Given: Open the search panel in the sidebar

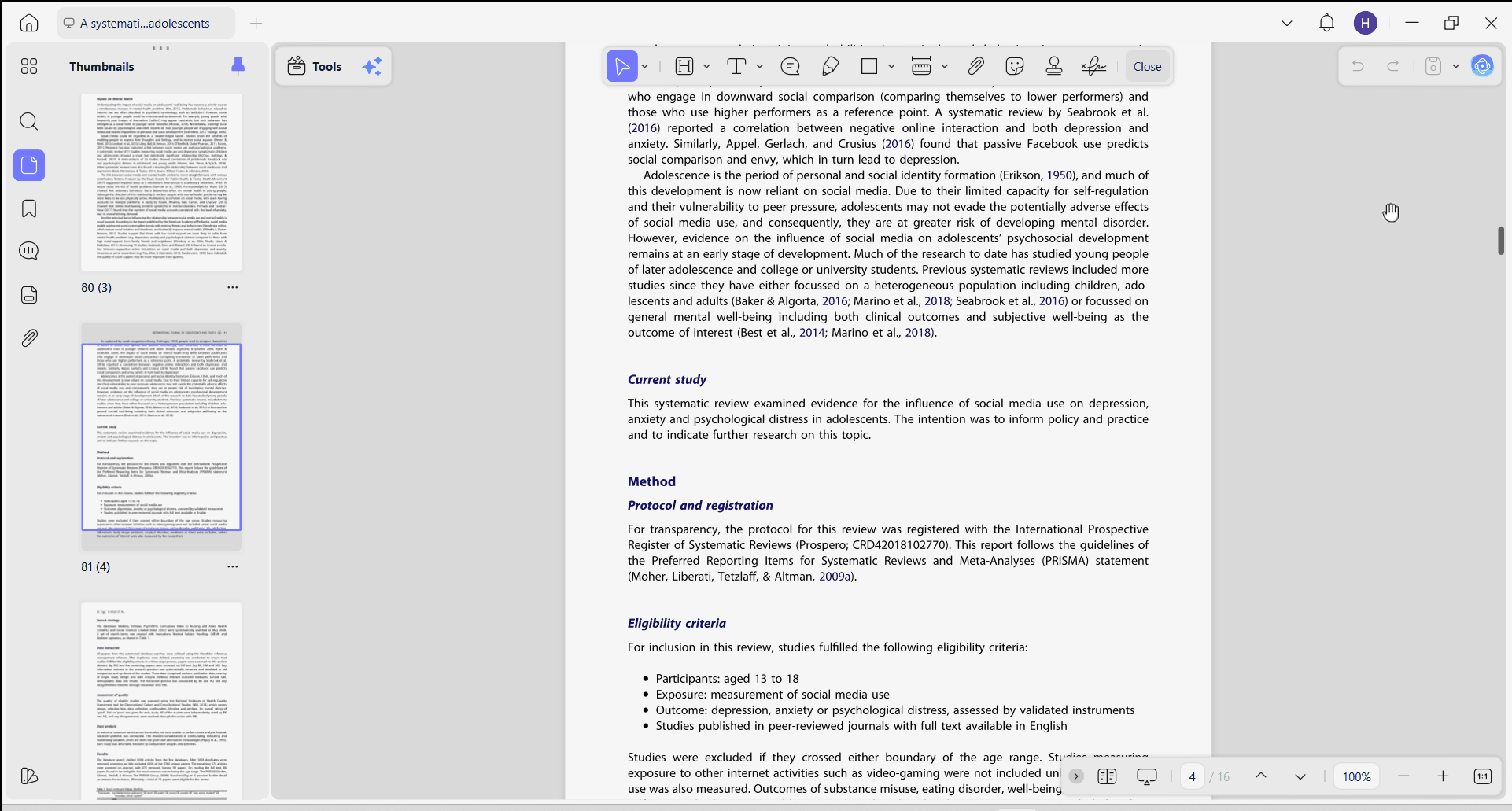Looking at the screenshot, I should pos(29,121).
